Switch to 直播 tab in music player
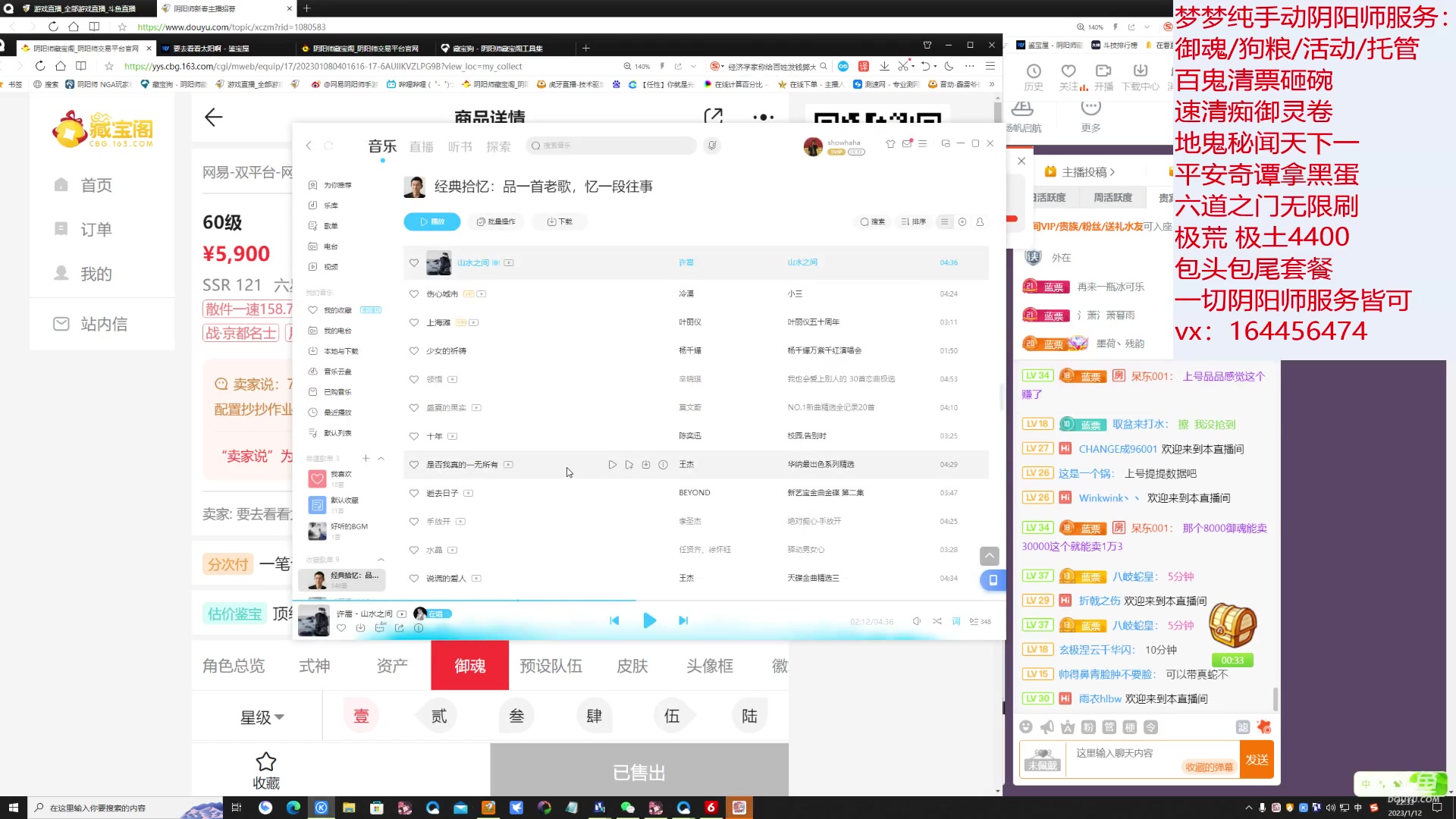The width and height of the screenshot is (1456, 819). pos(422,147)
